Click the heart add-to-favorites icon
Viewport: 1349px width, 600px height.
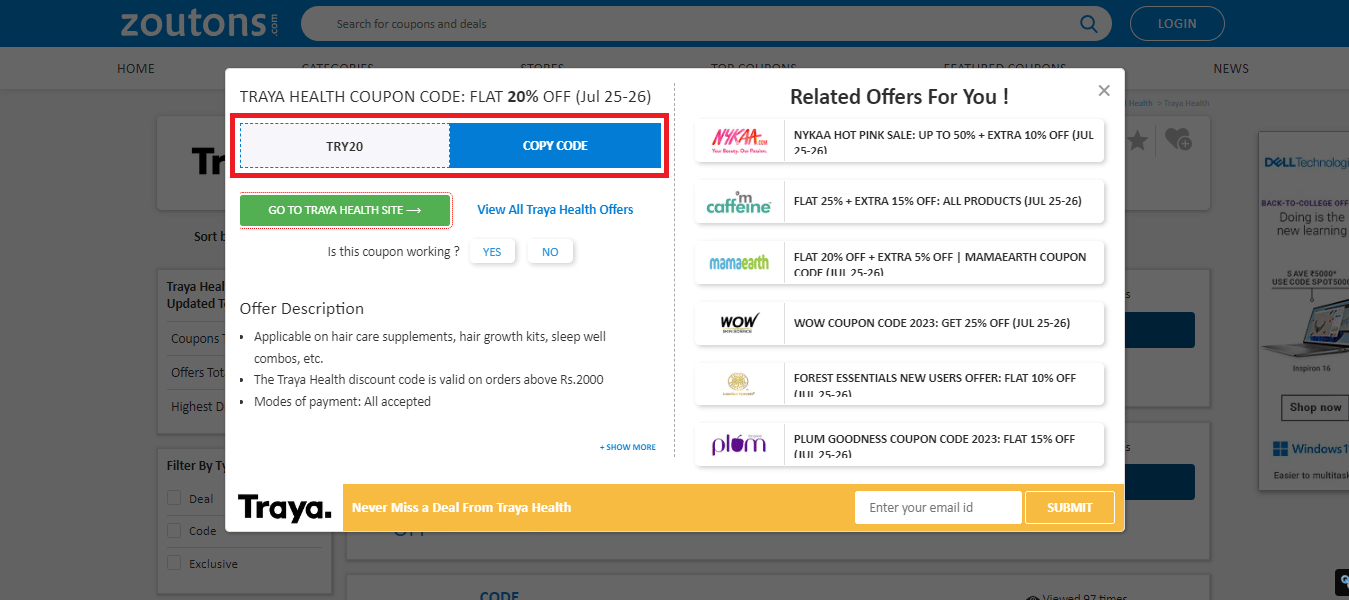[x=1178, y=140]
